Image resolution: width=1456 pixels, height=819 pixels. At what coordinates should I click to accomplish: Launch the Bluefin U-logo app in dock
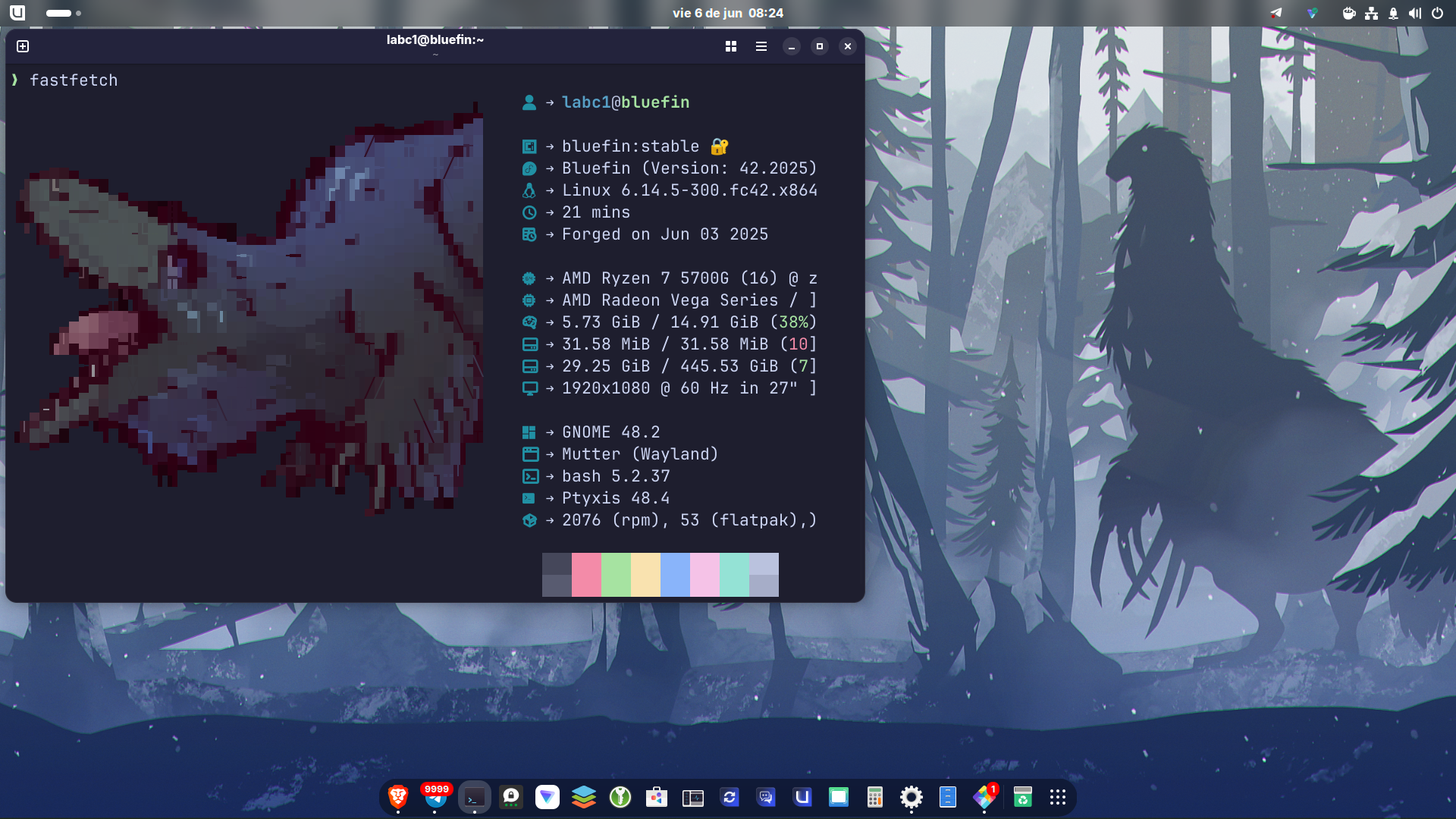[x=802, y=797]
